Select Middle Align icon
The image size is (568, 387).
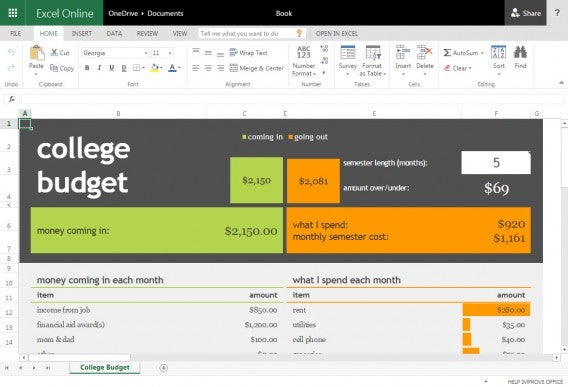point(208,53)
